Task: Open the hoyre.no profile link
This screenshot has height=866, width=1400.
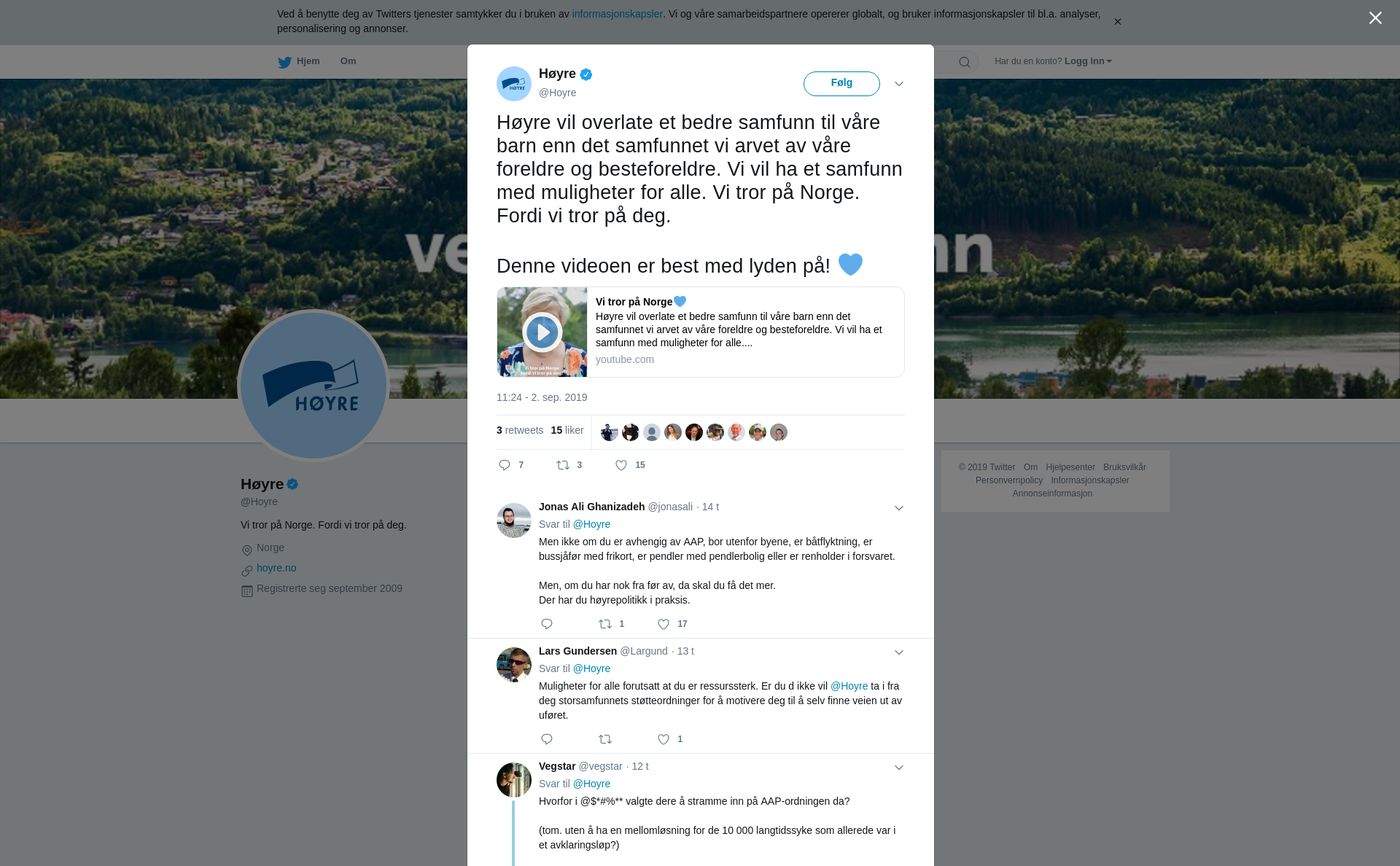Action: click(x=276, y=568)
